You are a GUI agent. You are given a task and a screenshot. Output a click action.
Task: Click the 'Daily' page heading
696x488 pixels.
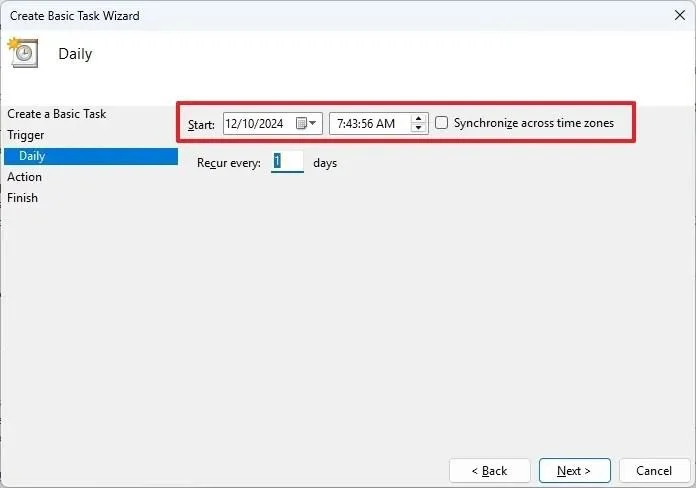(x=75, y=54)
